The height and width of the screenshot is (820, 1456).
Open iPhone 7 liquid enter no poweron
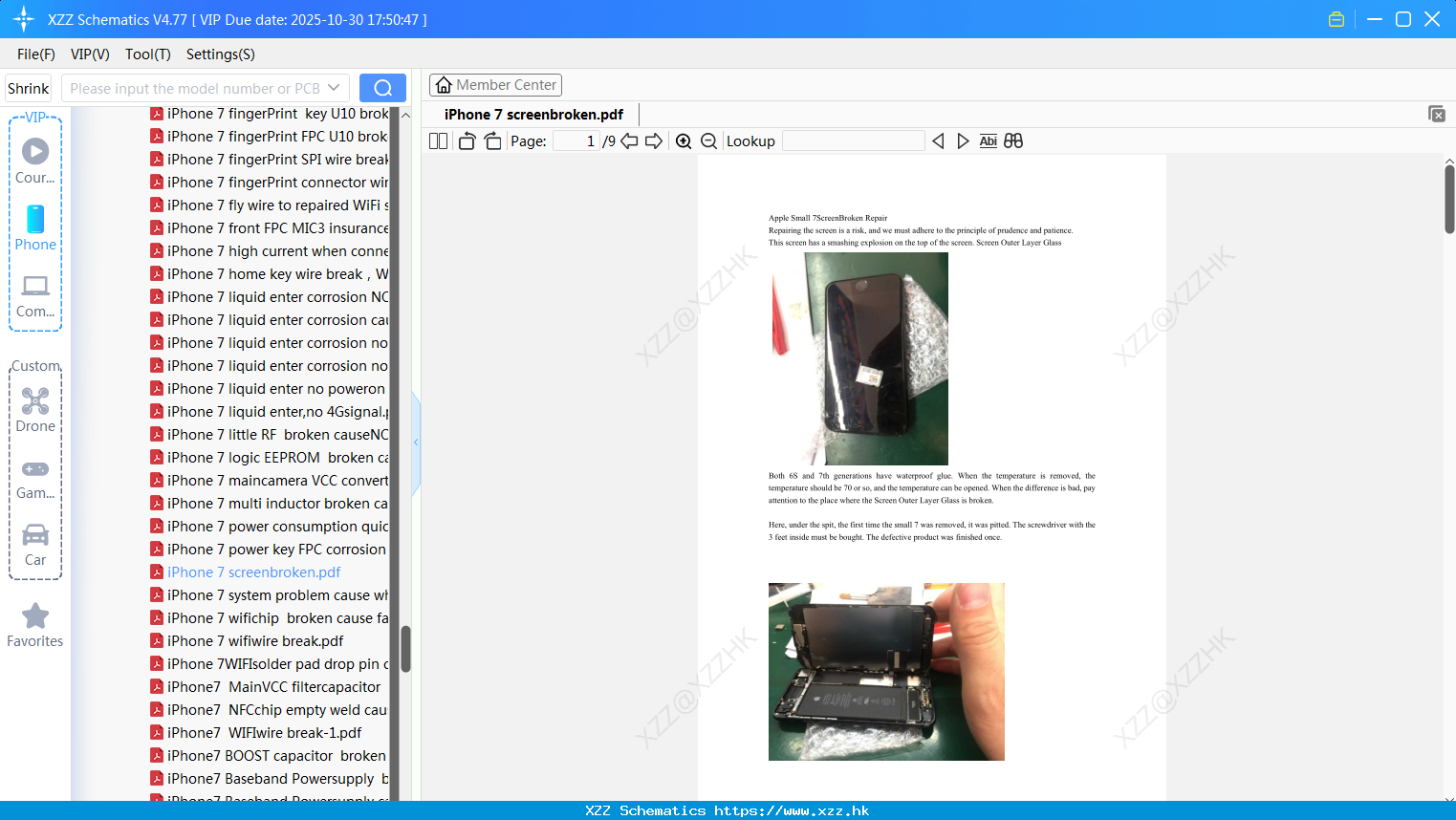(270, 389)
